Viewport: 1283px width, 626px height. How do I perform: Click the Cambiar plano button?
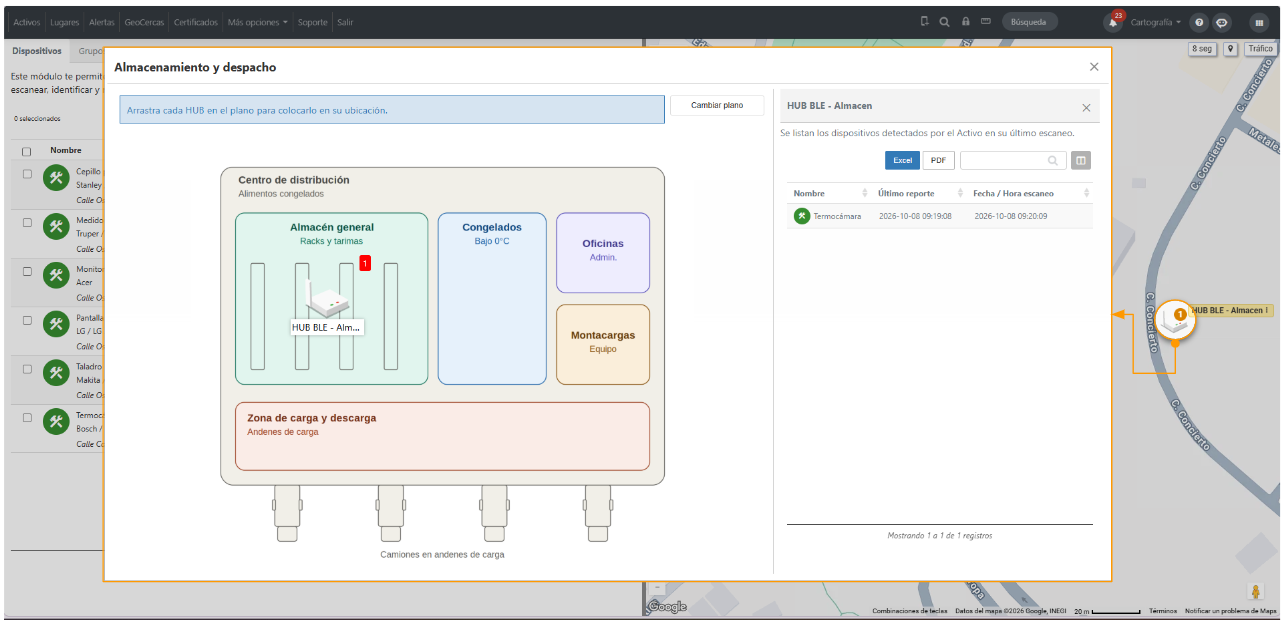click(717, 105)
